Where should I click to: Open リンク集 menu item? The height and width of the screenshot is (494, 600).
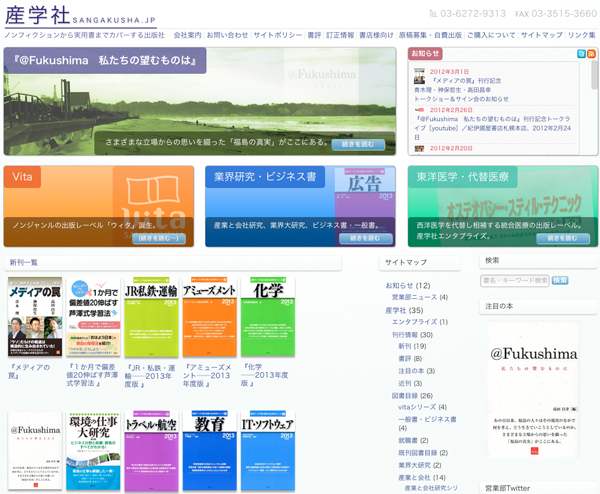point(581,35)
